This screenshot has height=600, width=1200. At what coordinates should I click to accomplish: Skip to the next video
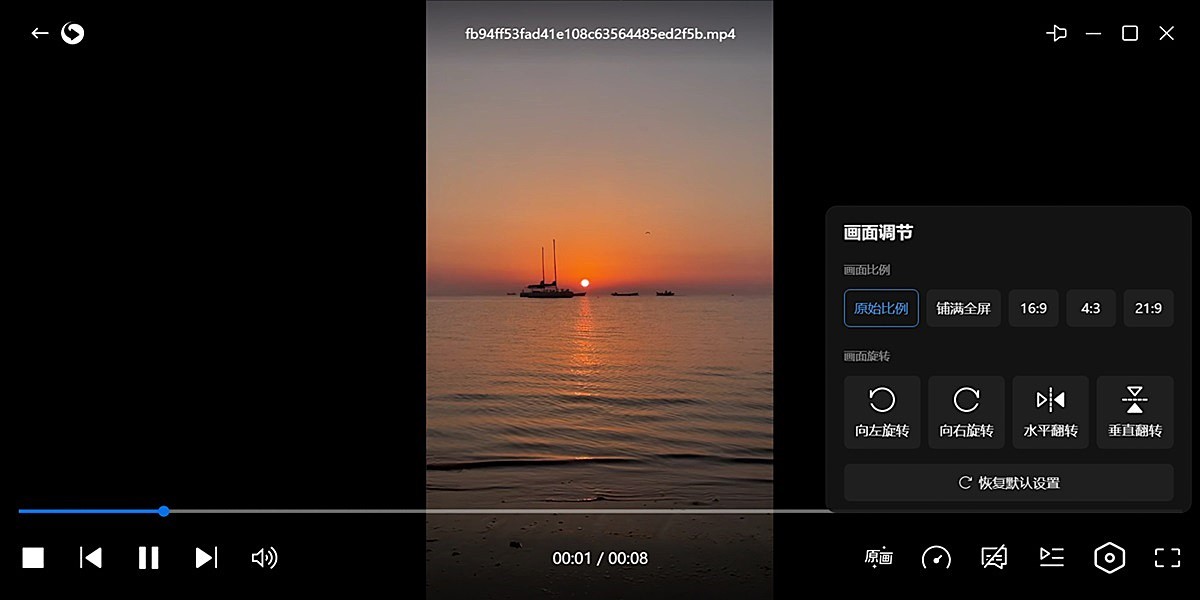206,558
